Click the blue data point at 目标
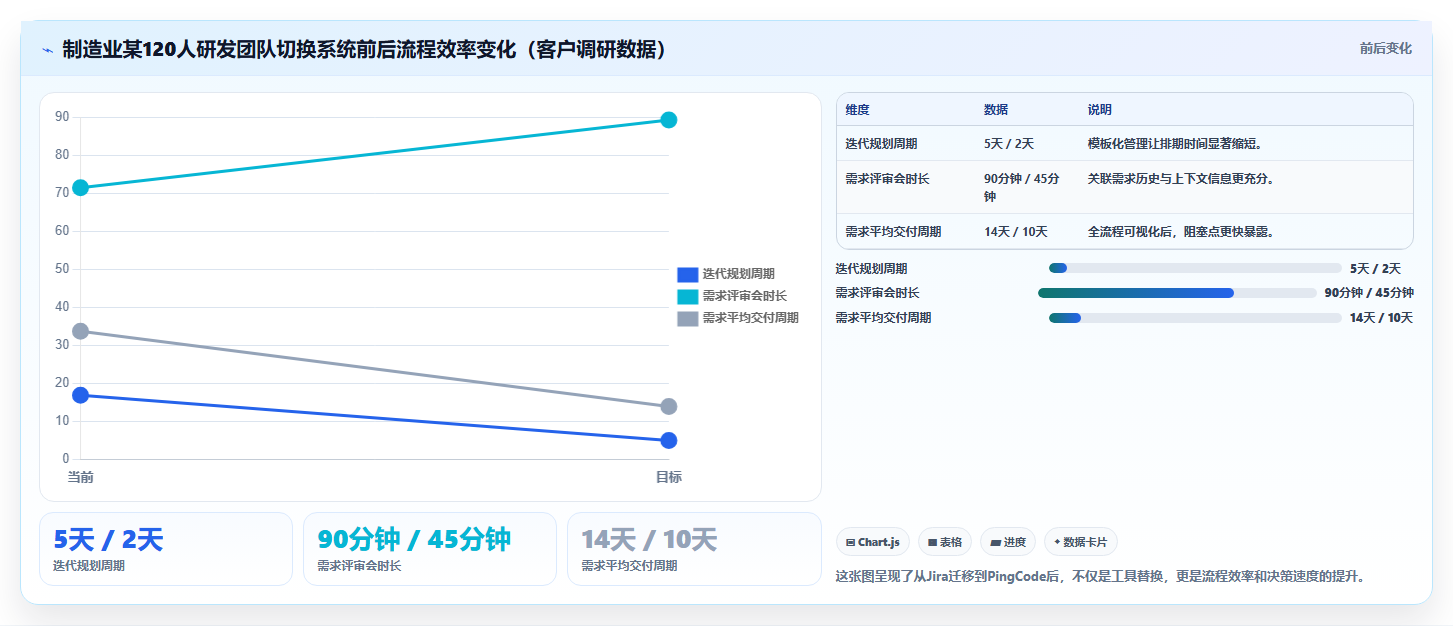The height and width of the screenshot is (626, 1453). tap(669, 441)
